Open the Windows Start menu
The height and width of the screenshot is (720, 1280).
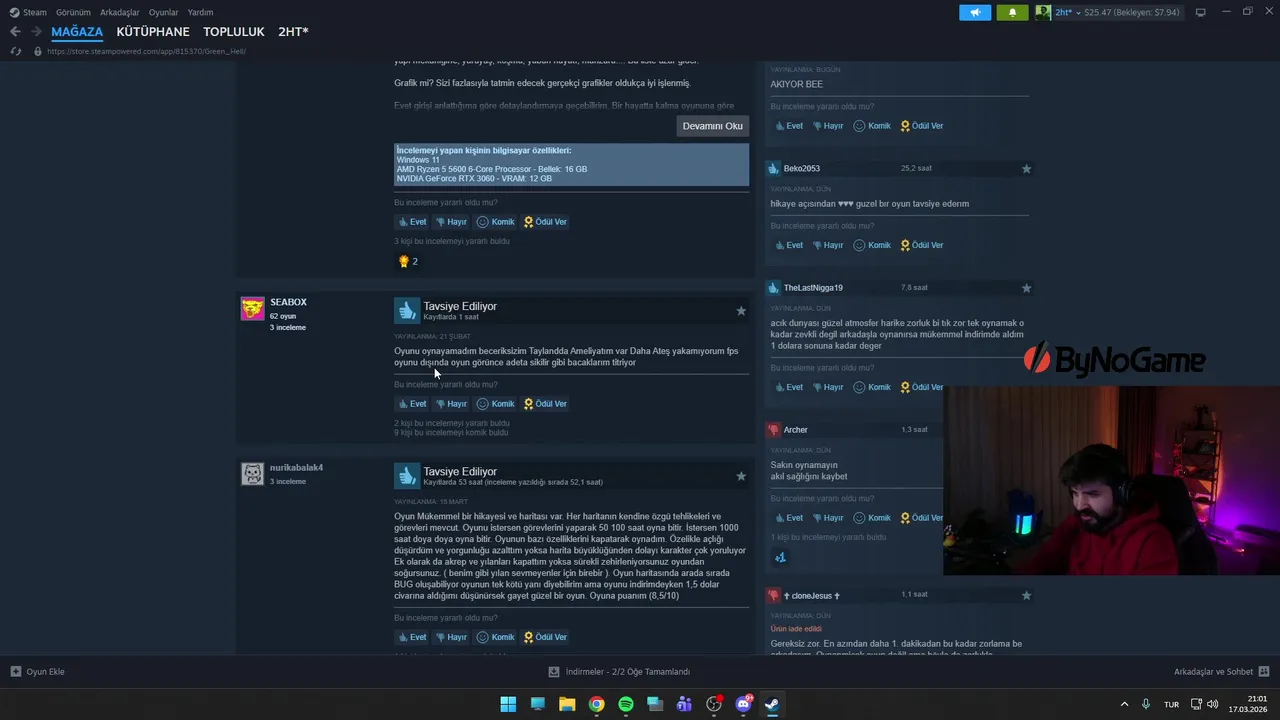coord(508,704)
